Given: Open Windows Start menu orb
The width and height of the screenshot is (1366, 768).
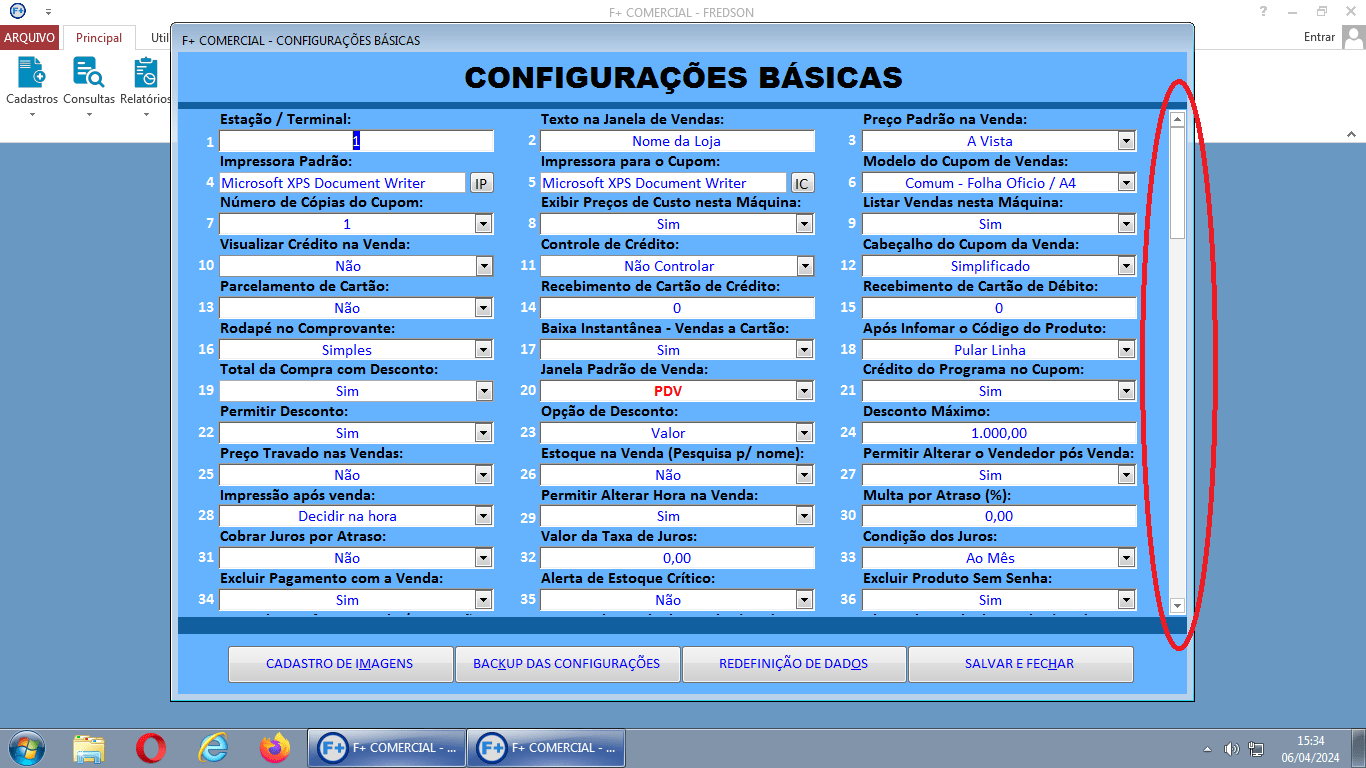Looking at the screenshot, I should click(25, 747).
